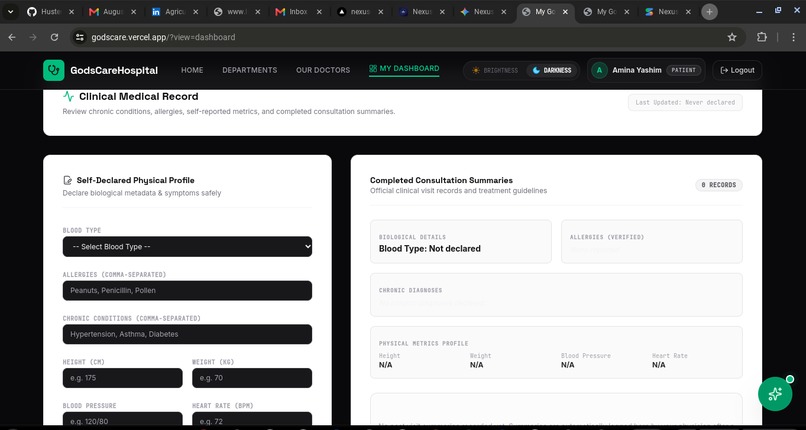This screenshot has height=430, width=806.
Task: Open the tab search dropdown arrow
Action: click(x=10, y=12)
